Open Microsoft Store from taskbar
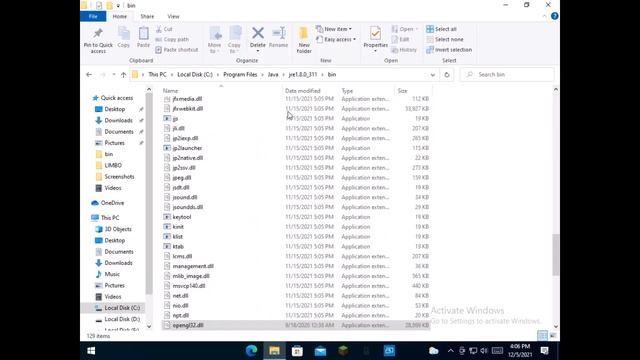Screen dimensions: 640x360 pos(298,351)
